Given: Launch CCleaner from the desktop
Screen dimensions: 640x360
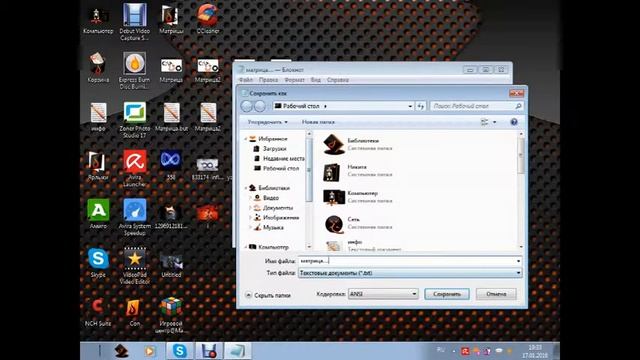Looking at the screenshot, I should click(x=208, y=19).
